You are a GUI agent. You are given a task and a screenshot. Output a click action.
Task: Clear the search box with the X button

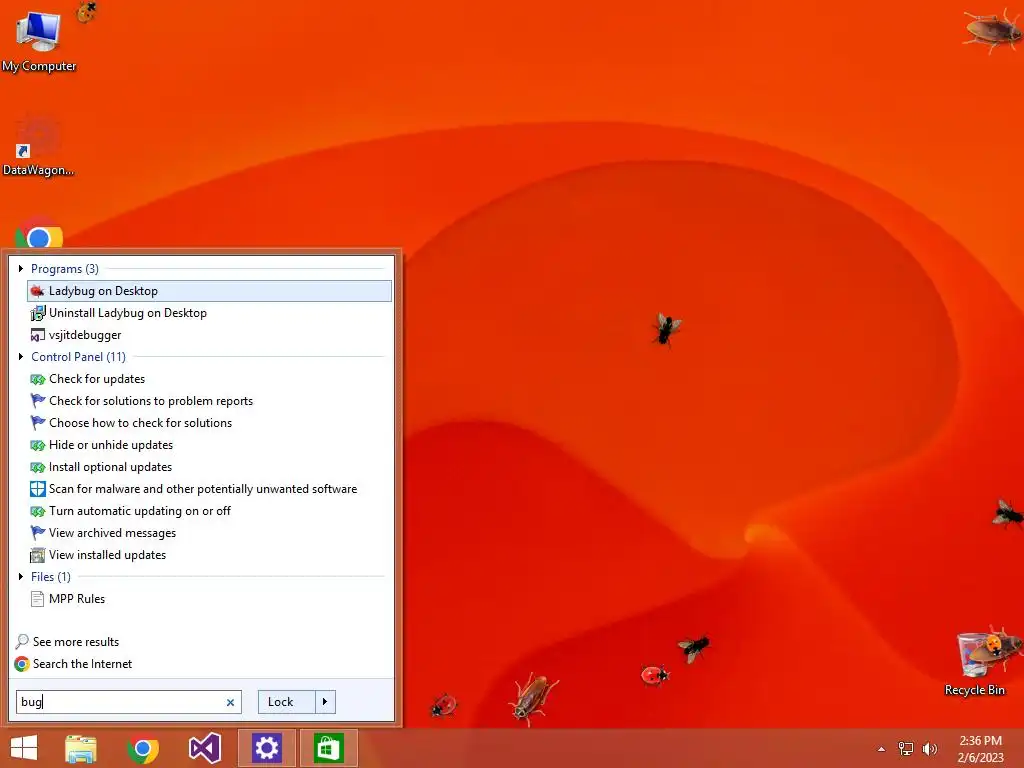230,703
